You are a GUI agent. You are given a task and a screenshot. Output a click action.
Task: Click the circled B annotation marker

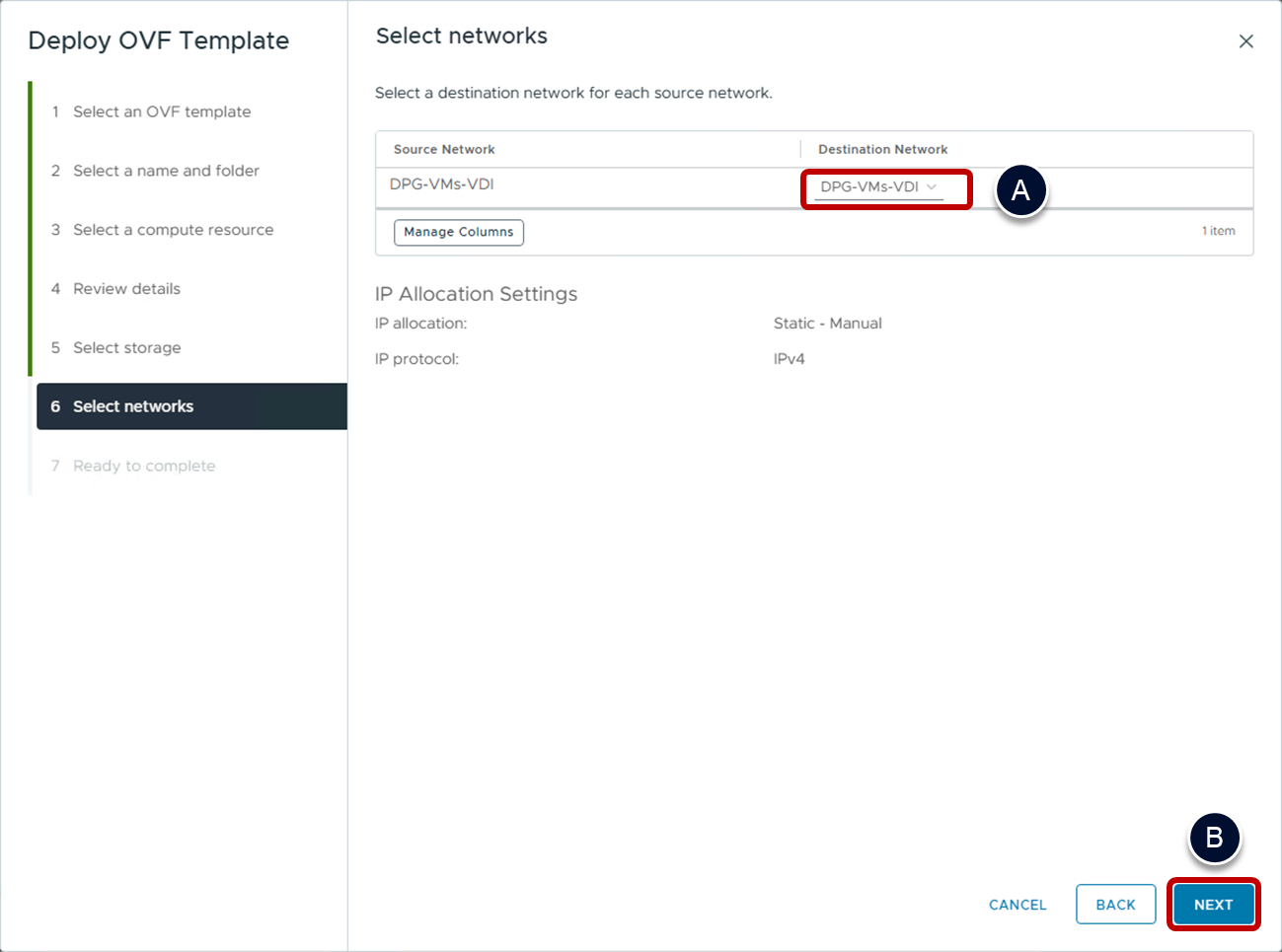pos(1214,838)
